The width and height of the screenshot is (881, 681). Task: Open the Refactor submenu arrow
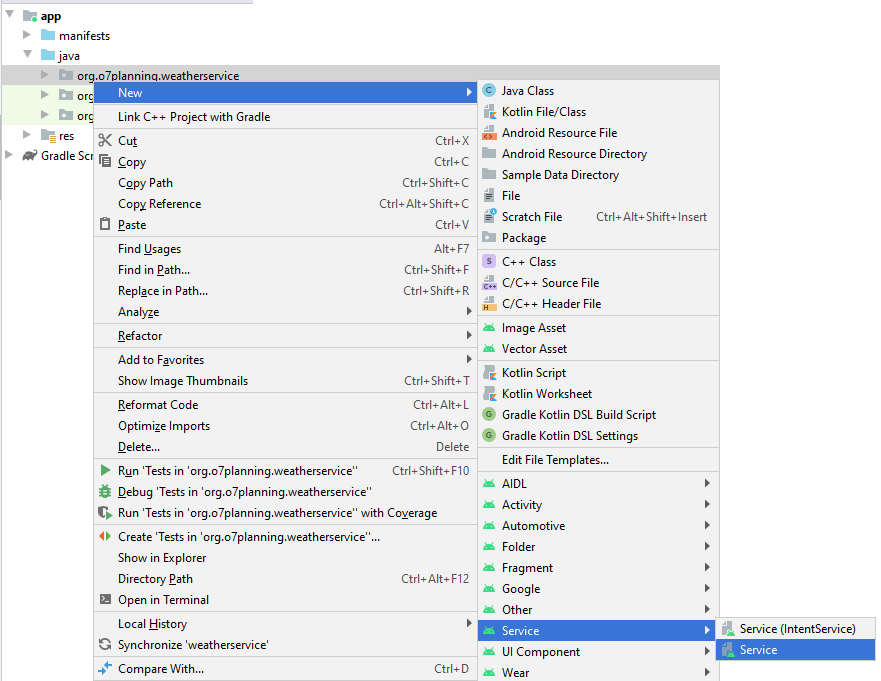tap(469, 335)
